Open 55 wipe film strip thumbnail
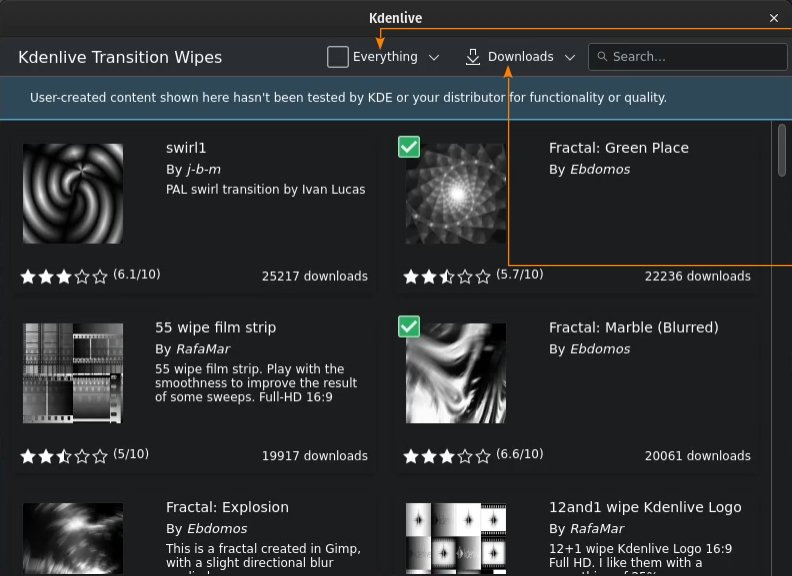The width and height of the screenshot is (792, 576). tap(73, 373)
